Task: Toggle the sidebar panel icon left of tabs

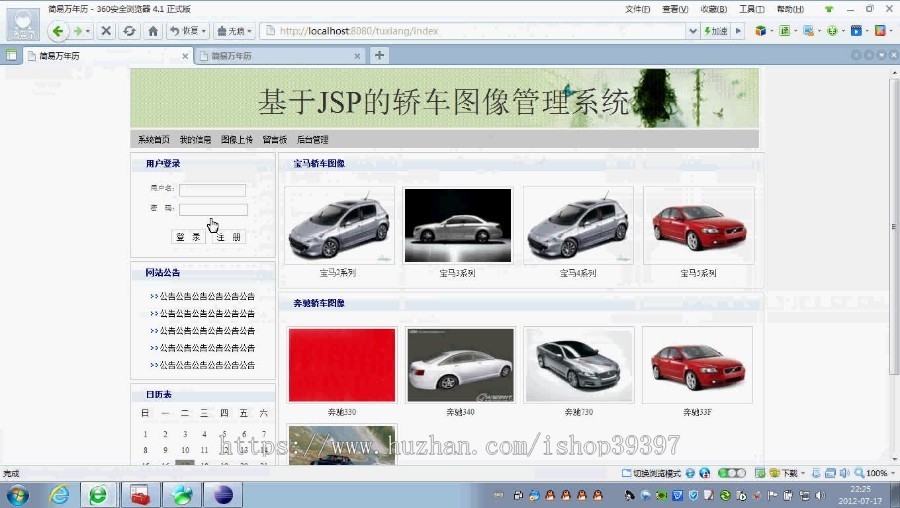Action: 11,55
